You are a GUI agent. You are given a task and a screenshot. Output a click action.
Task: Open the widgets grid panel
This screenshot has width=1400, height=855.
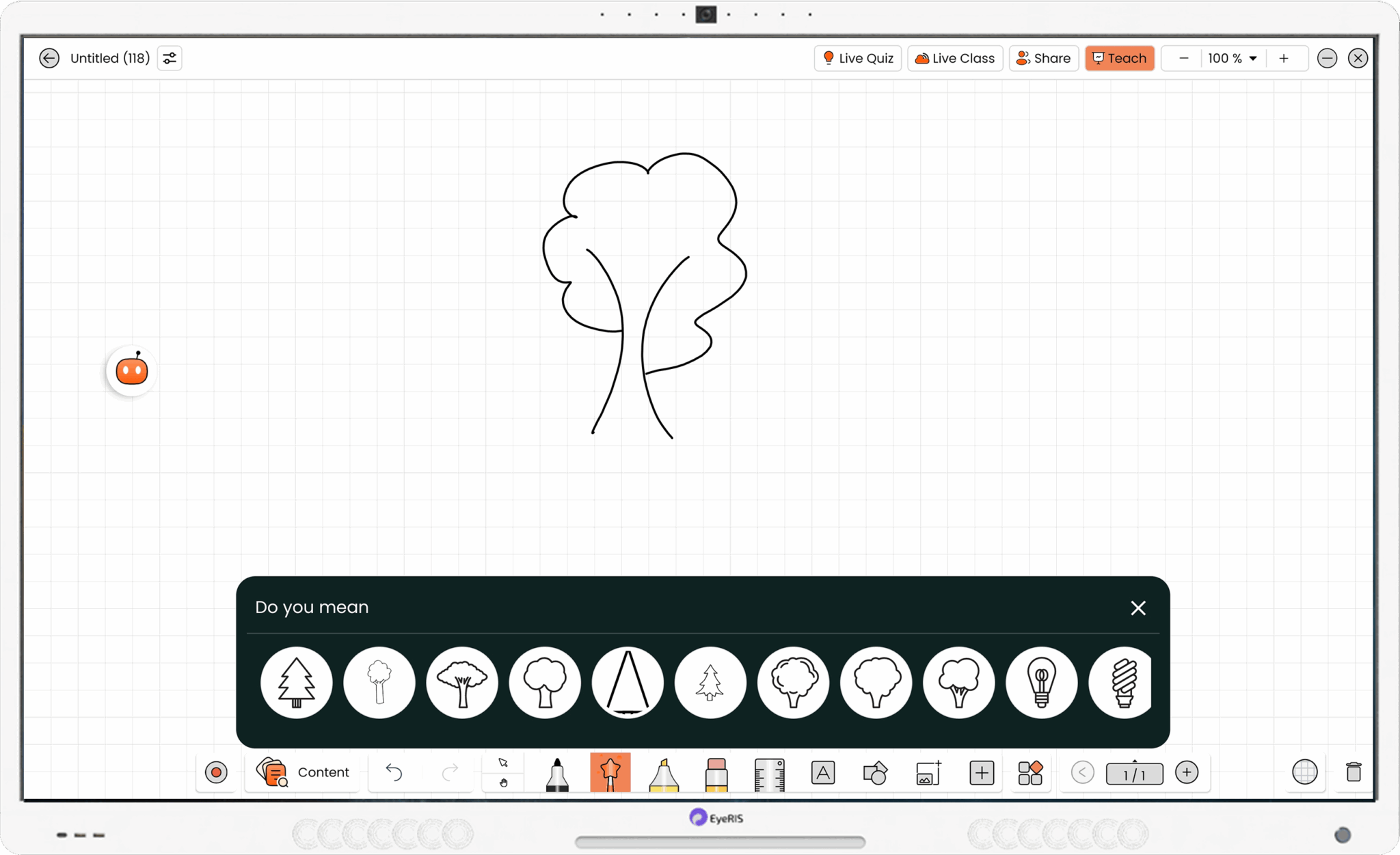click(1030, 772)
